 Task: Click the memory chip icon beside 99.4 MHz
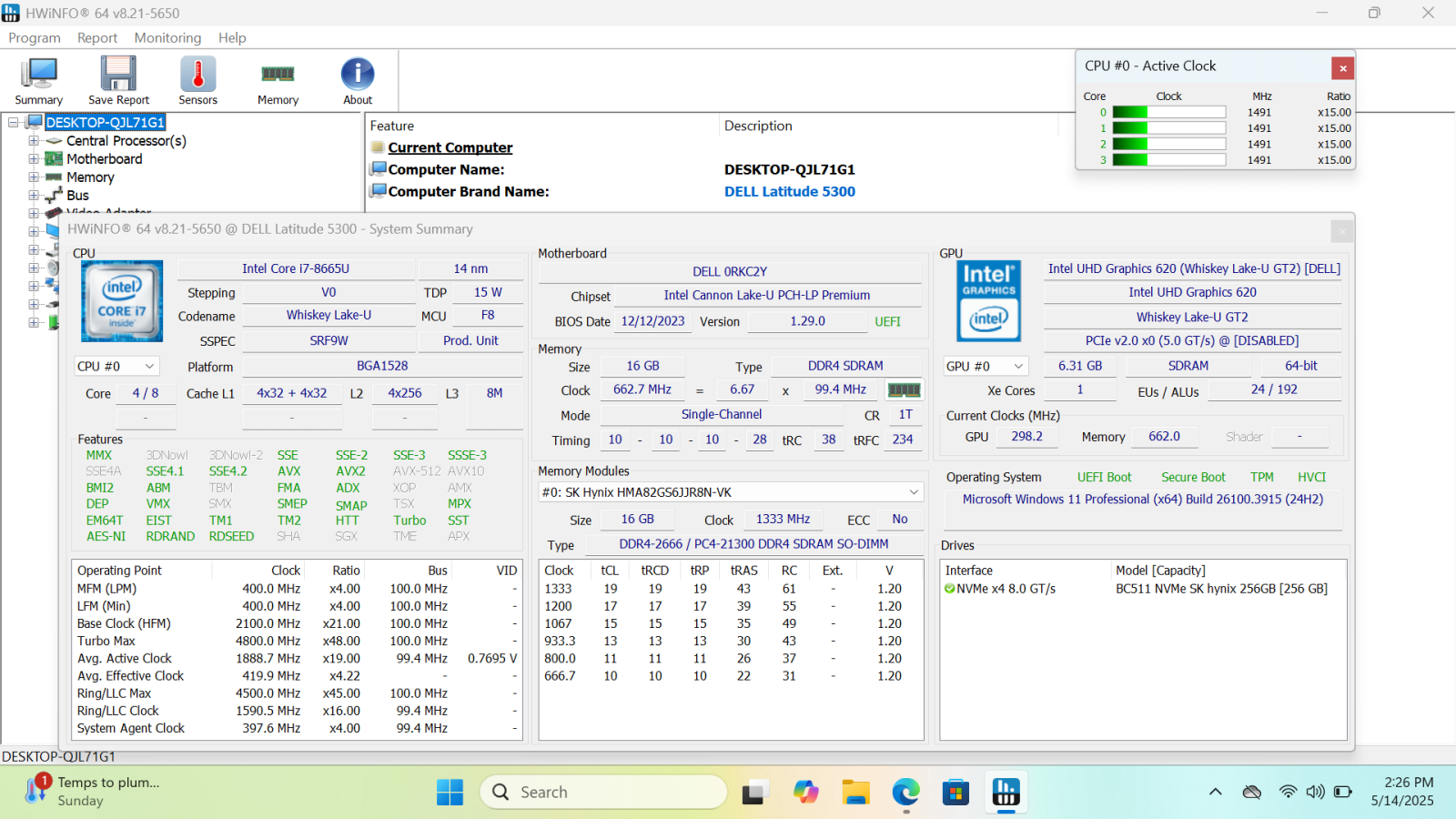tap(904, 390)
